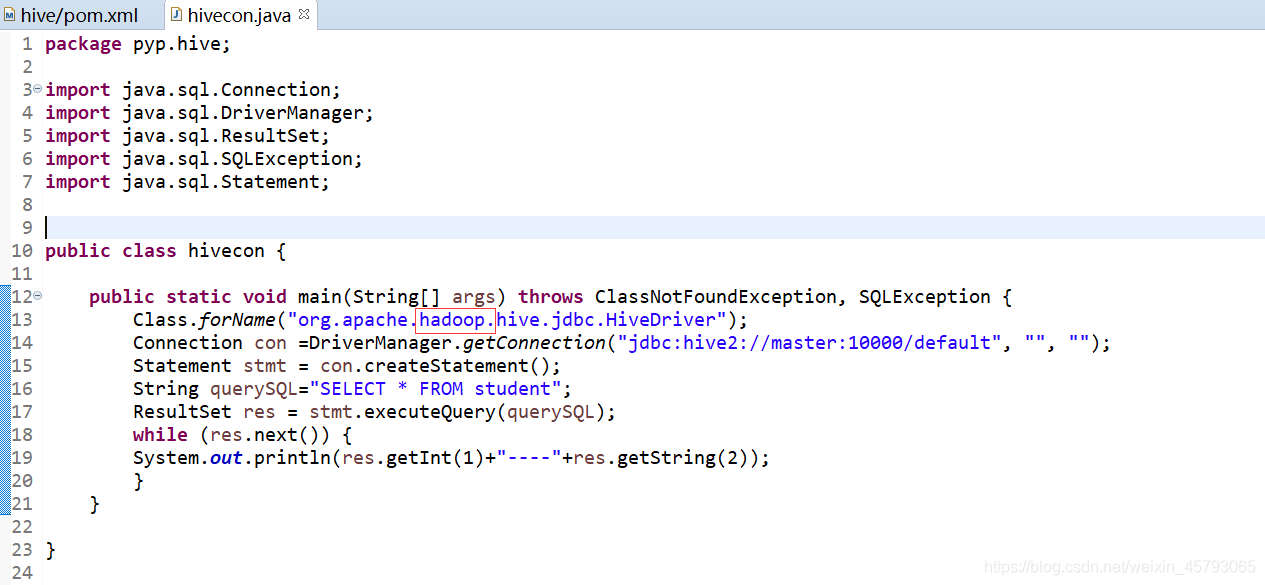Click 'throws' keyword on line 12
The height and width of the screenshot is (585, 1265).
click(551, 297)
